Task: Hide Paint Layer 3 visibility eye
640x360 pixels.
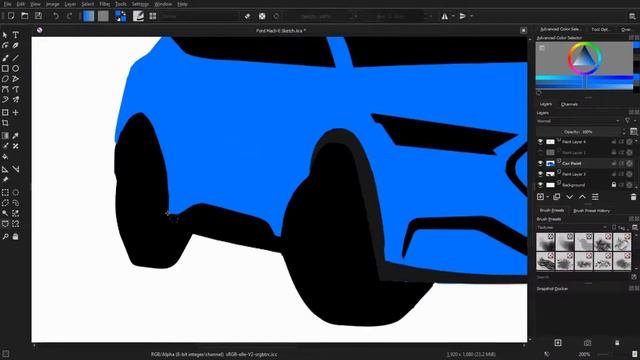Action: coord(540,174)
